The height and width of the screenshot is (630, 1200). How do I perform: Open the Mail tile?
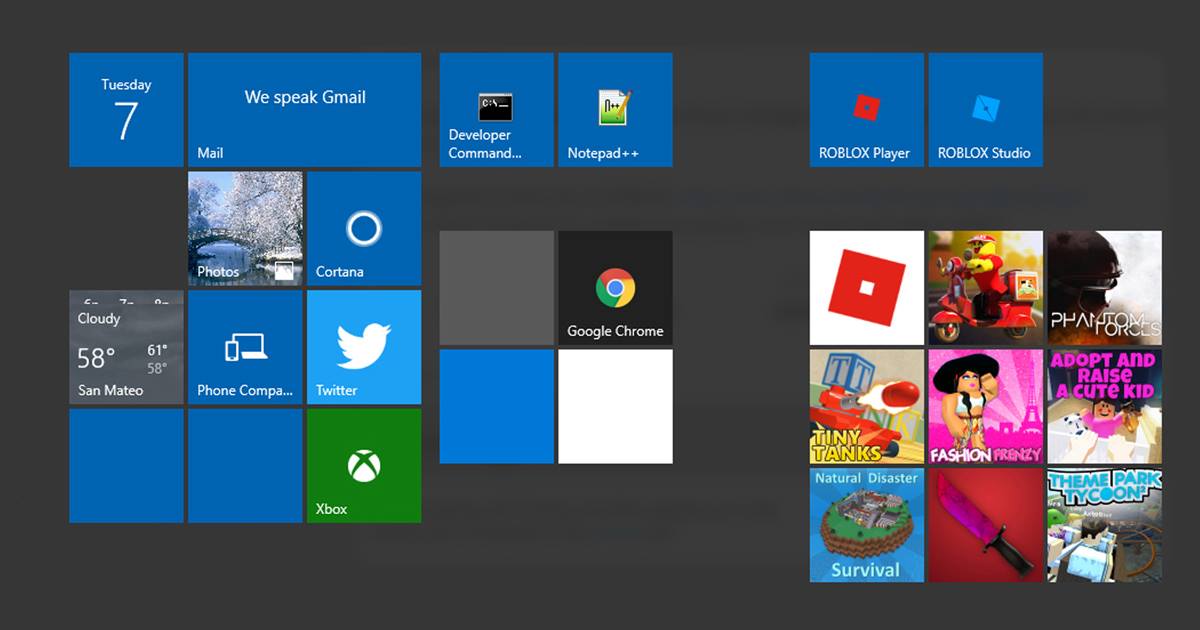[x=305, y=110]
